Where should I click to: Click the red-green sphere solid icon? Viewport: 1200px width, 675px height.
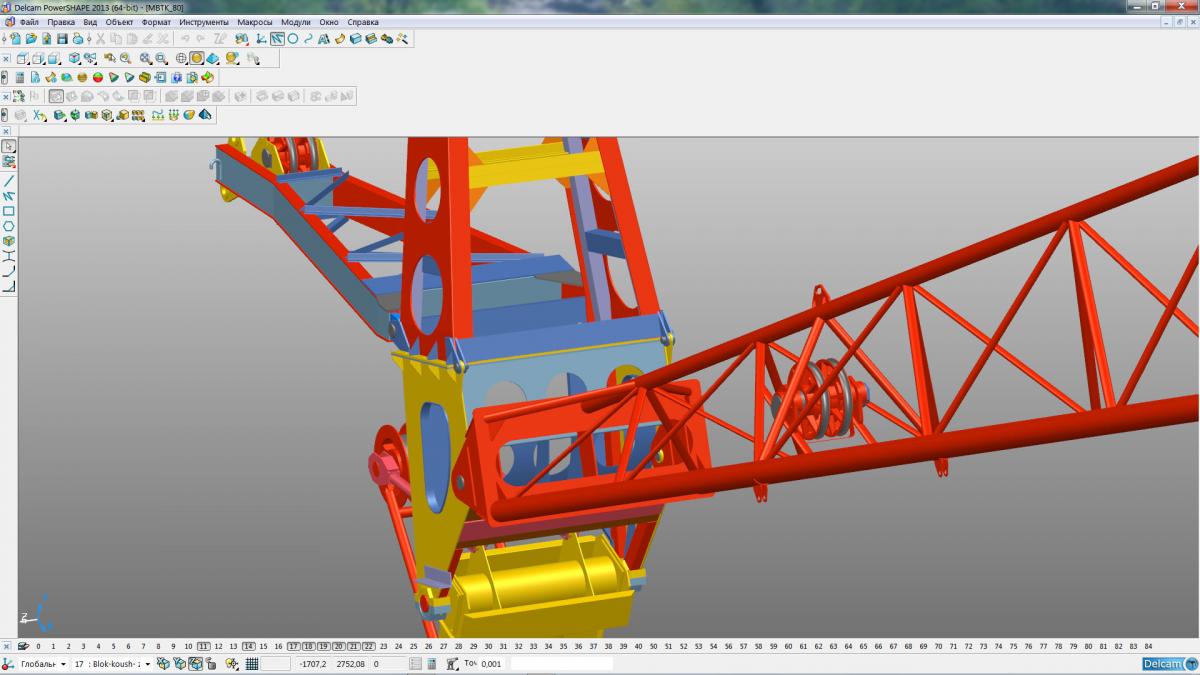(98, 77)
